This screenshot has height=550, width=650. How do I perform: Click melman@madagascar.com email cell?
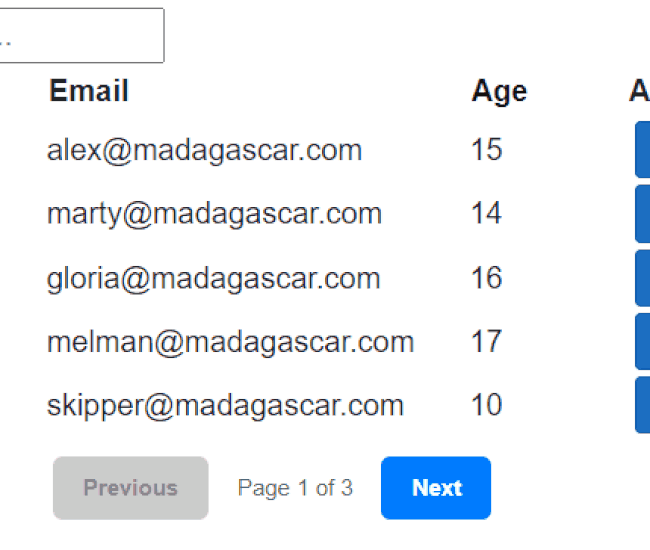coord(230,342)
